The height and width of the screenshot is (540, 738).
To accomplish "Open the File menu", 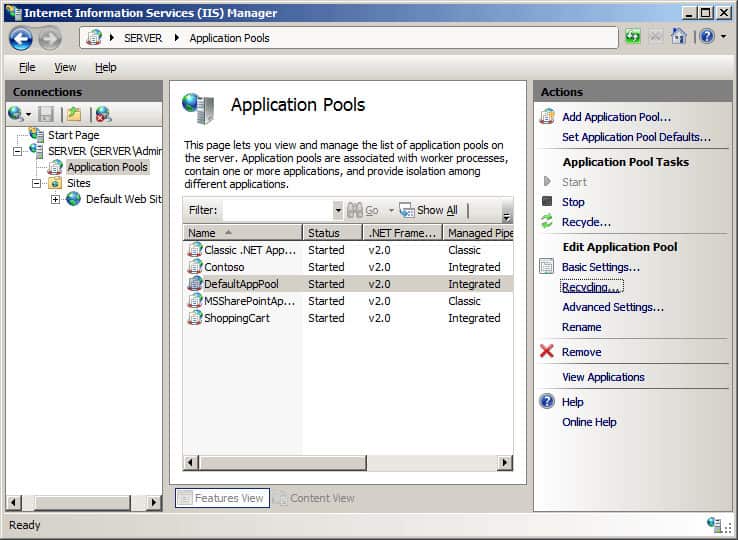I will [x=27, y=67].
